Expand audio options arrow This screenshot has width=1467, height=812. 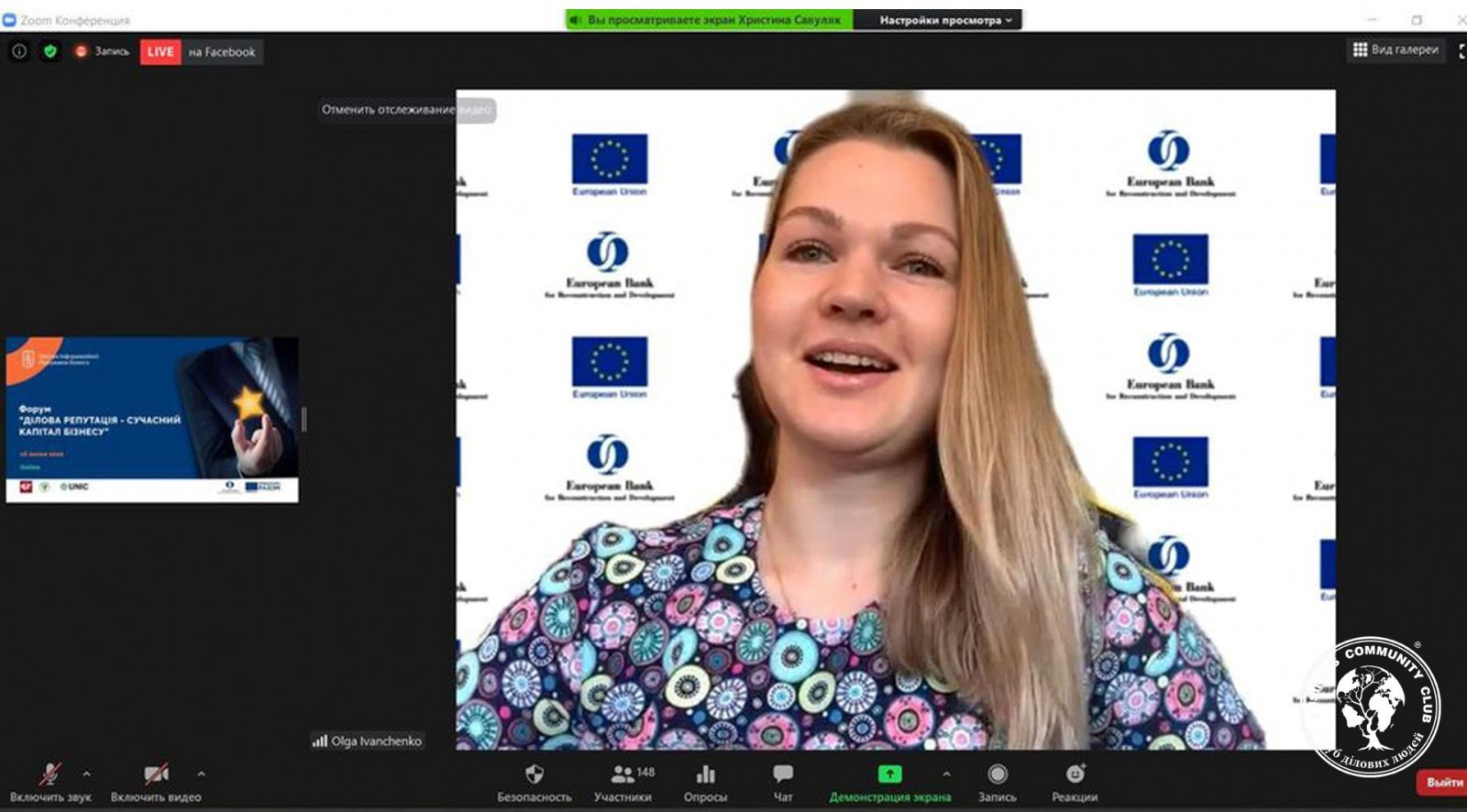tap(86, 774)
